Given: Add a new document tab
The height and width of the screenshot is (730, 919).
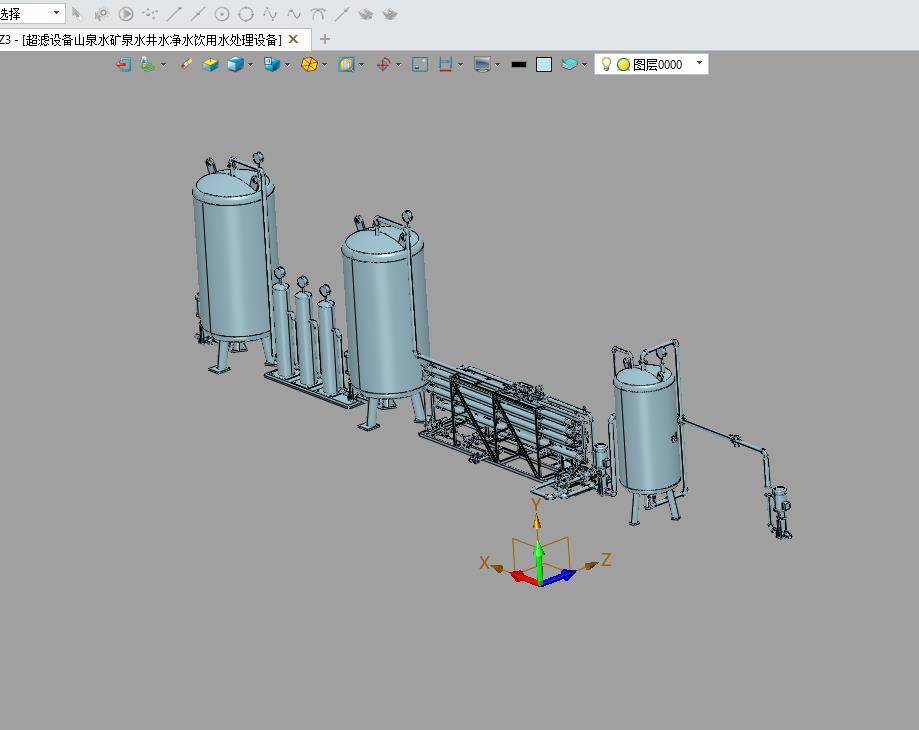Looking at the screenshot, I should tap(325, 39).
